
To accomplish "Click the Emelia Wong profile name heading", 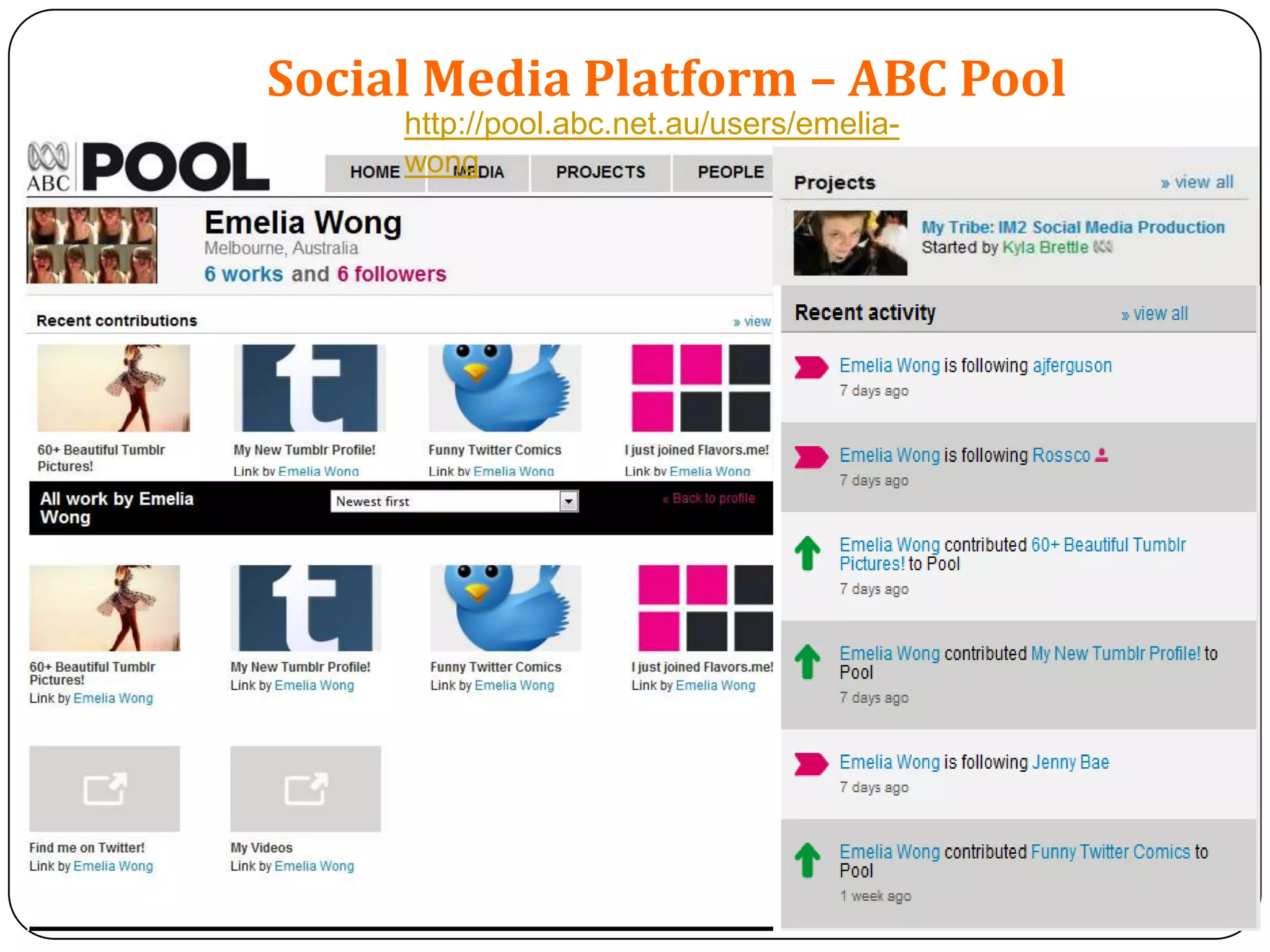I will tap(303, 223).
